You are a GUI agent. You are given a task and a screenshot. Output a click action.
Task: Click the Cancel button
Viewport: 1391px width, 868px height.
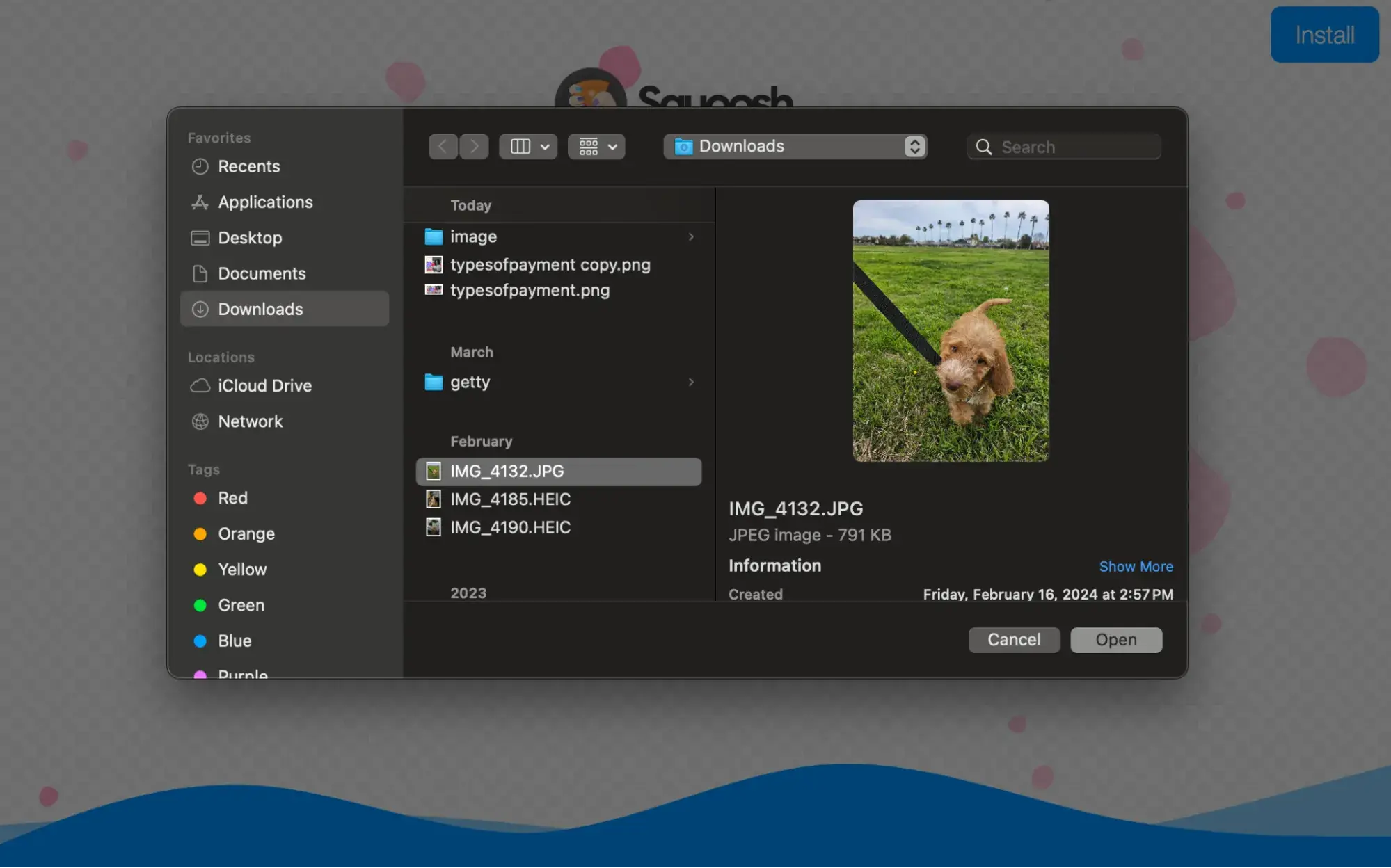click(1014, 640)
